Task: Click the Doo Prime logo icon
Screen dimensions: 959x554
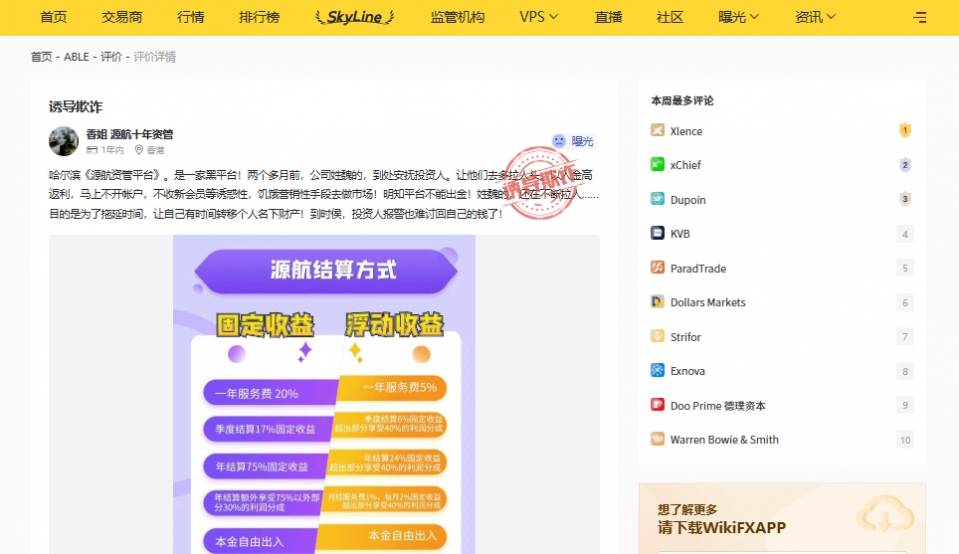Action: (x=657, y=404)
